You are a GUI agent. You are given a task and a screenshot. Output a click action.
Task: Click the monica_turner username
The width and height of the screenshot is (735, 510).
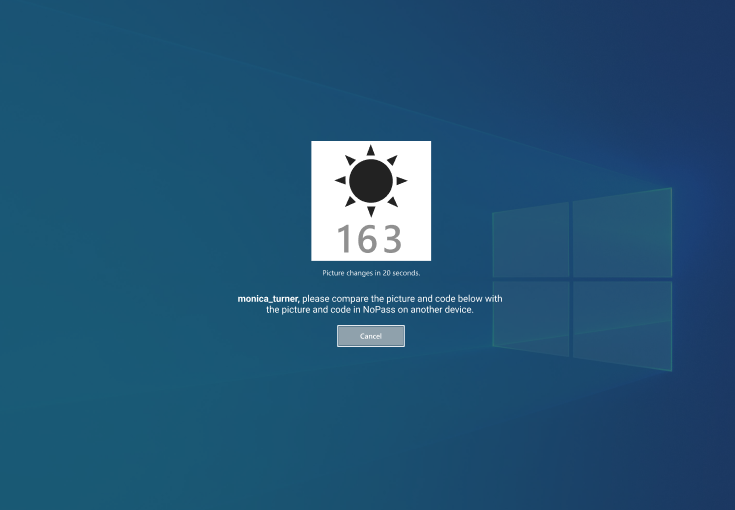[x=267, y=299]
